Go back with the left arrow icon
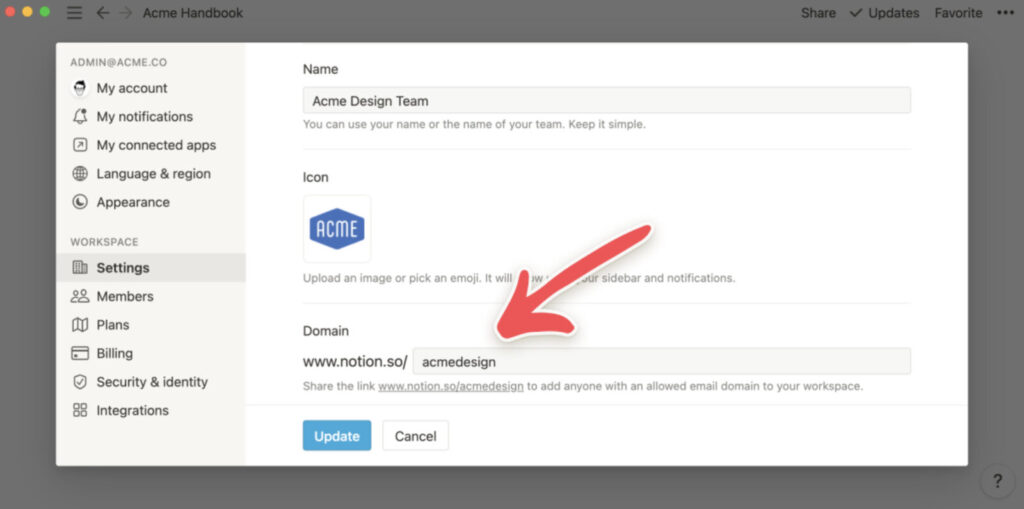Screen dimensions: 1024x509 pyautogui.click(x=103, y=13)
